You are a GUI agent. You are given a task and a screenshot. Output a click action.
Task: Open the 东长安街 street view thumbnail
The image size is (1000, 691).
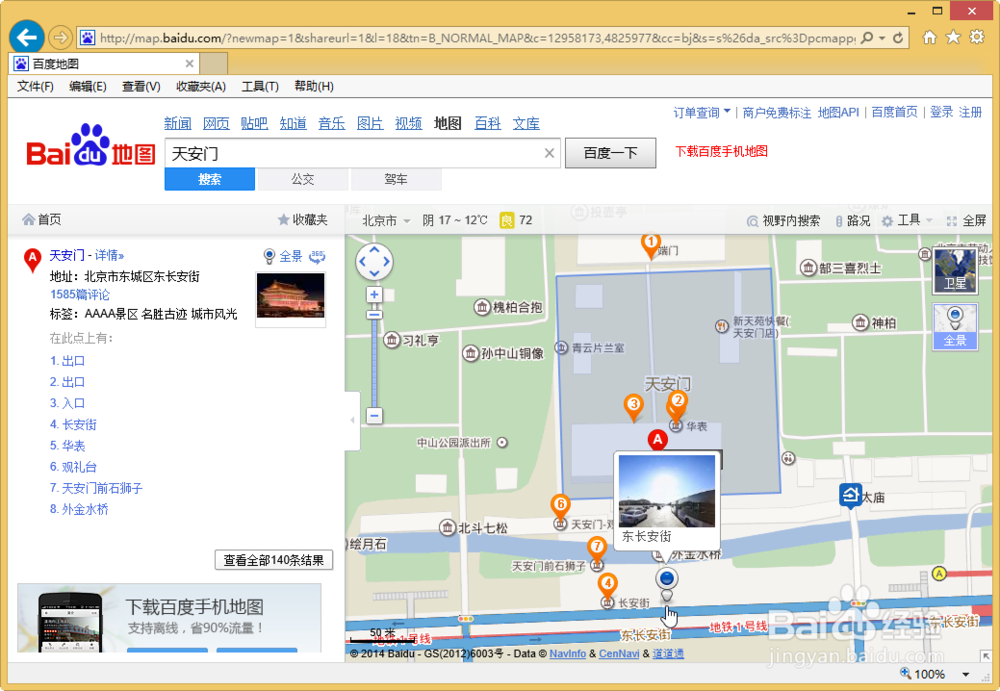666,491
